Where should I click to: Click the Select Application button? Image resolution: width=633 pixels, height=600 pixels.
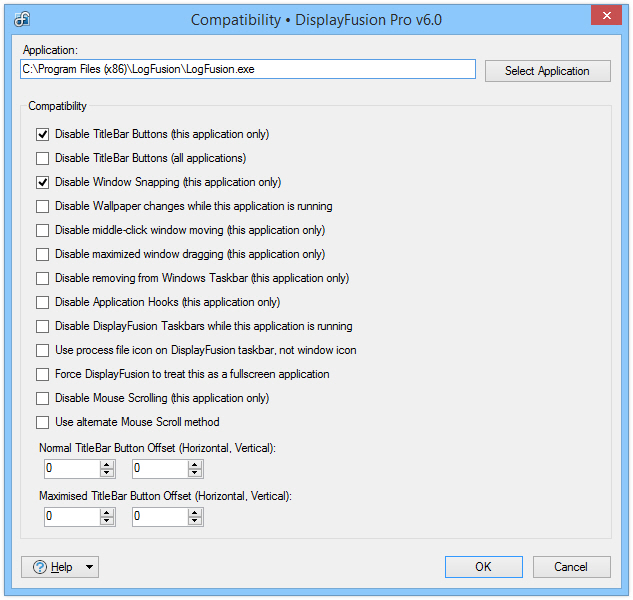point(547,71)
